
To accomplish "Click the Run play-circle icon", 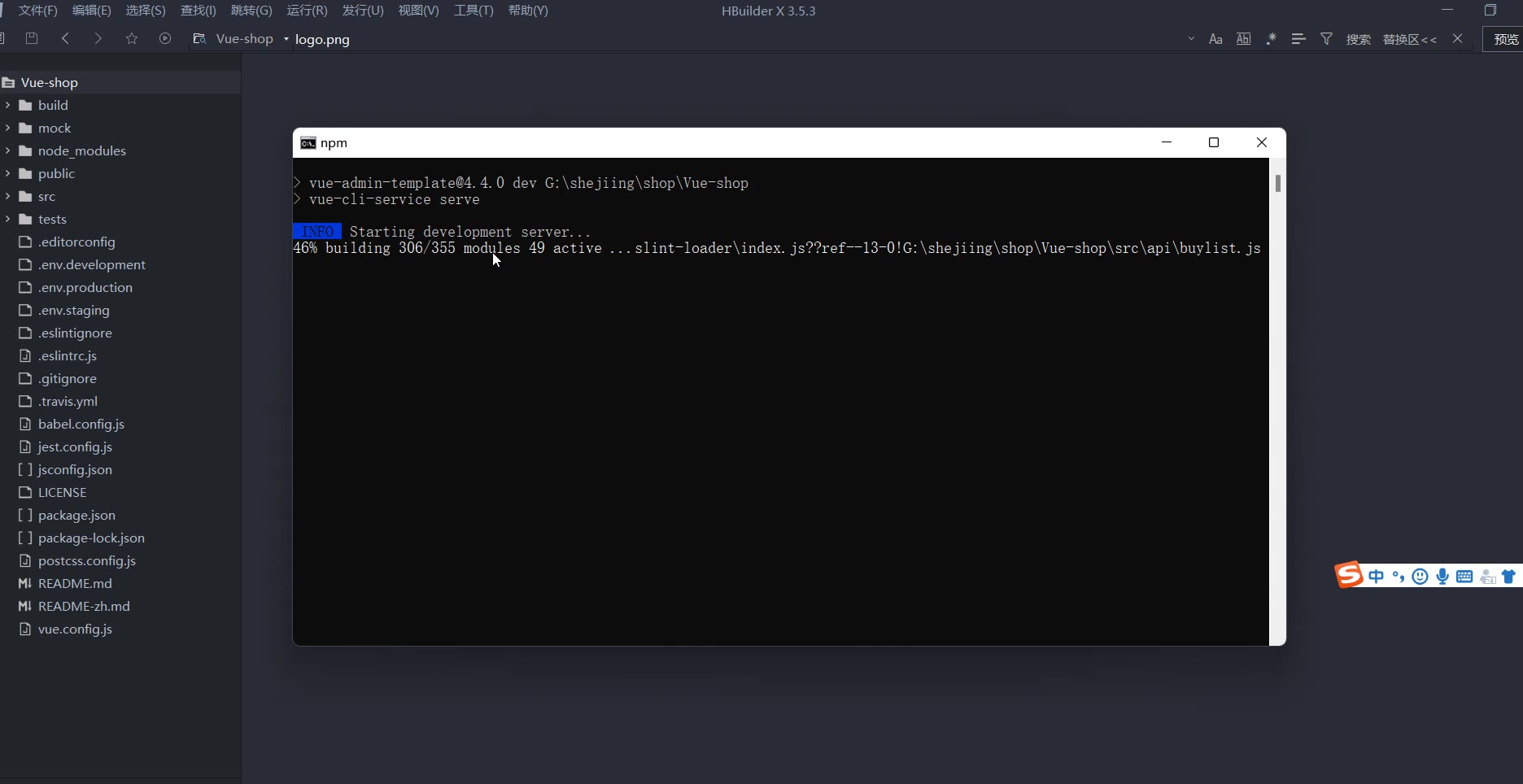I will [x=165, y=38].
